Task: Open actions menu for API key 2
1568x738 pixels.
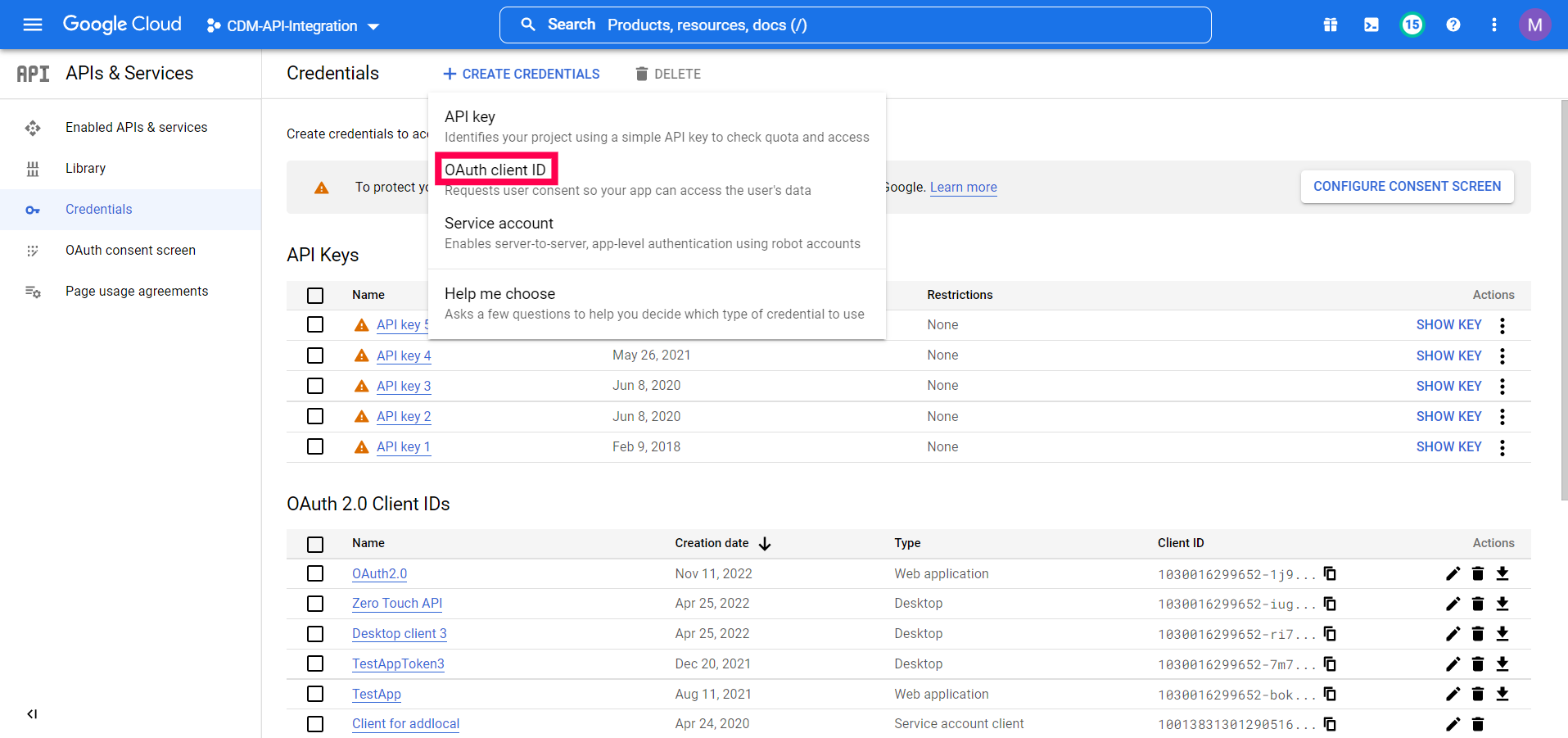Action: [x=1502, y=417]
